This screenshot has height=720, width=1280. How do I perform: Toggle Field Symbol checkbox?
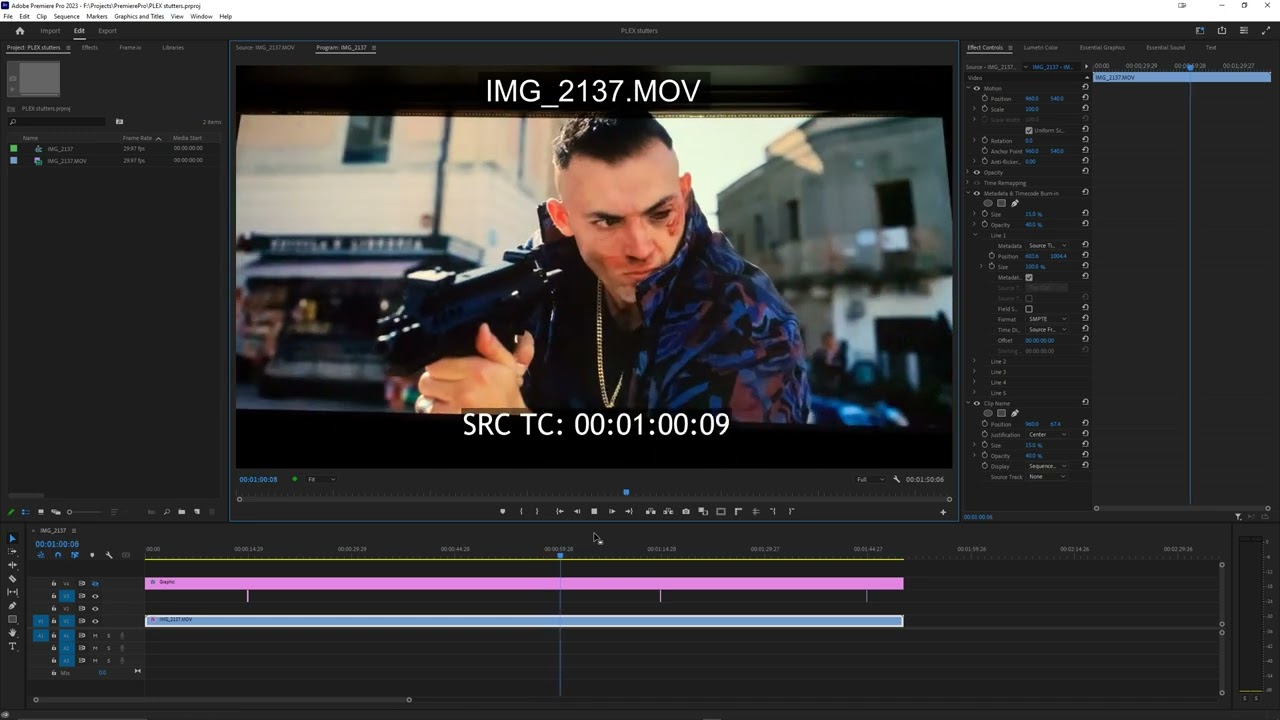1029,309
